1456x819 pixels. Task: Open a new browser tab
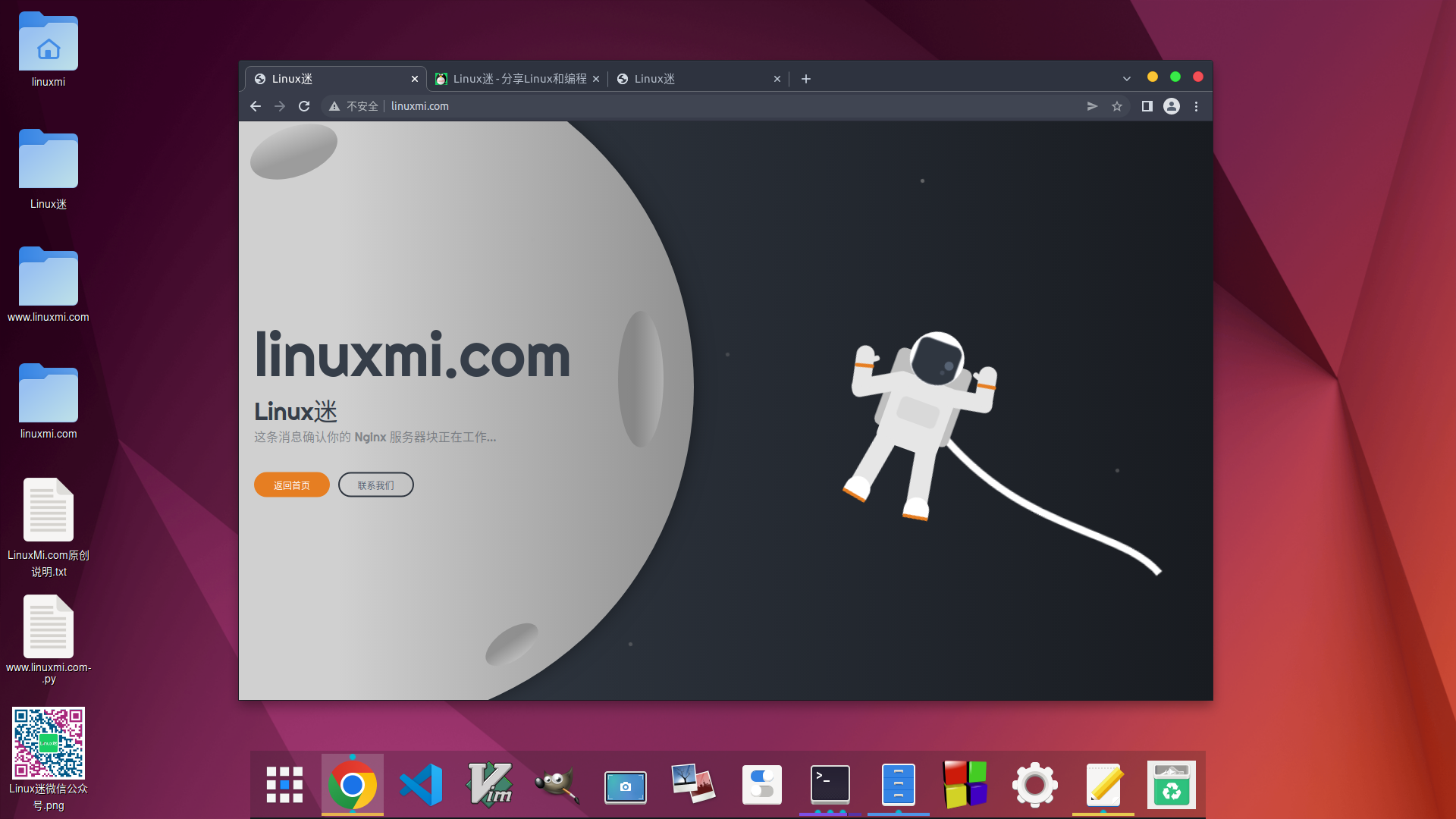pyautogui.click(x=806, y=79)
